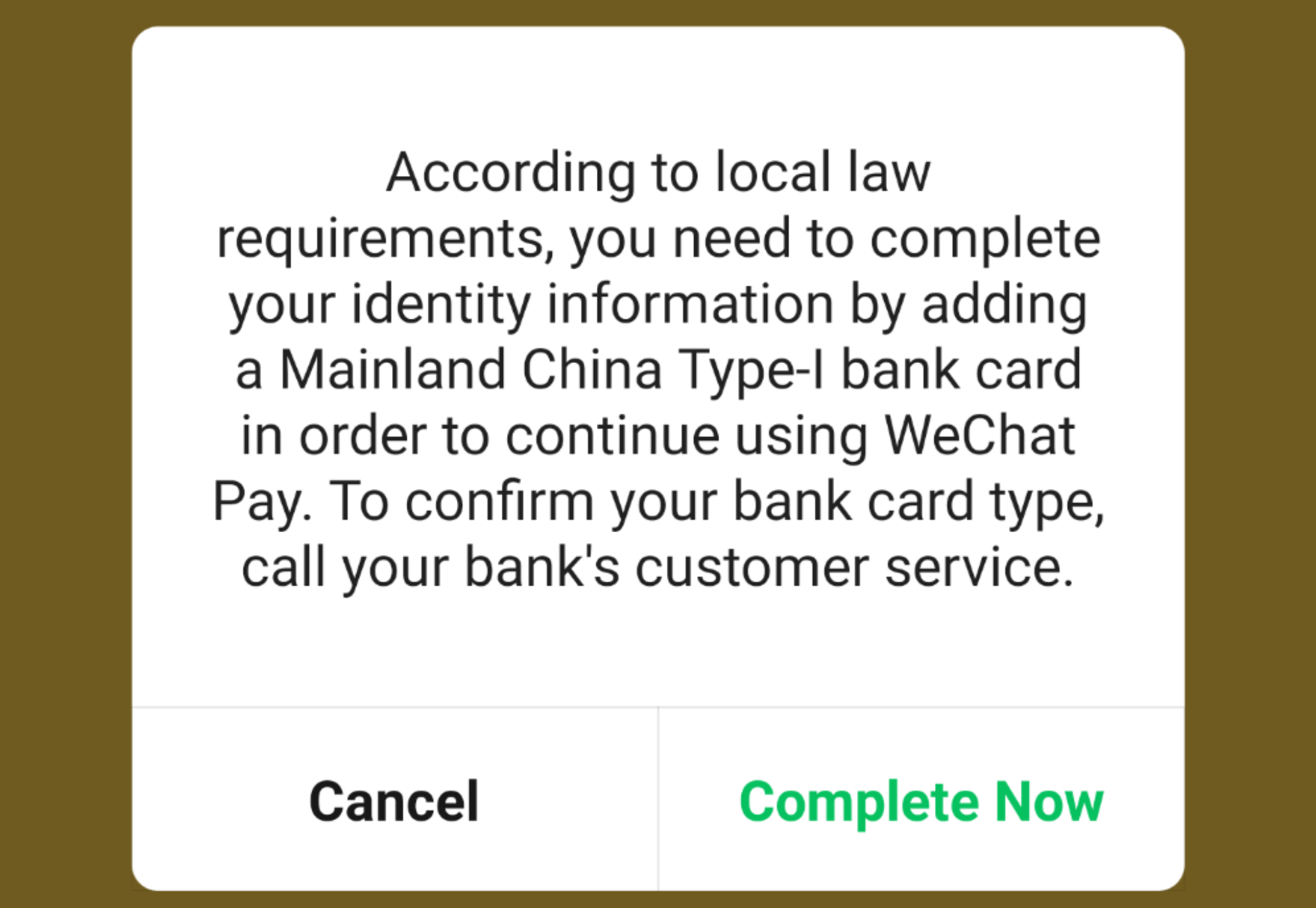This screenshot has width=1316, height=908.
Task: Decline identity verification with Cancel
Action: click(x=395, y=800)
